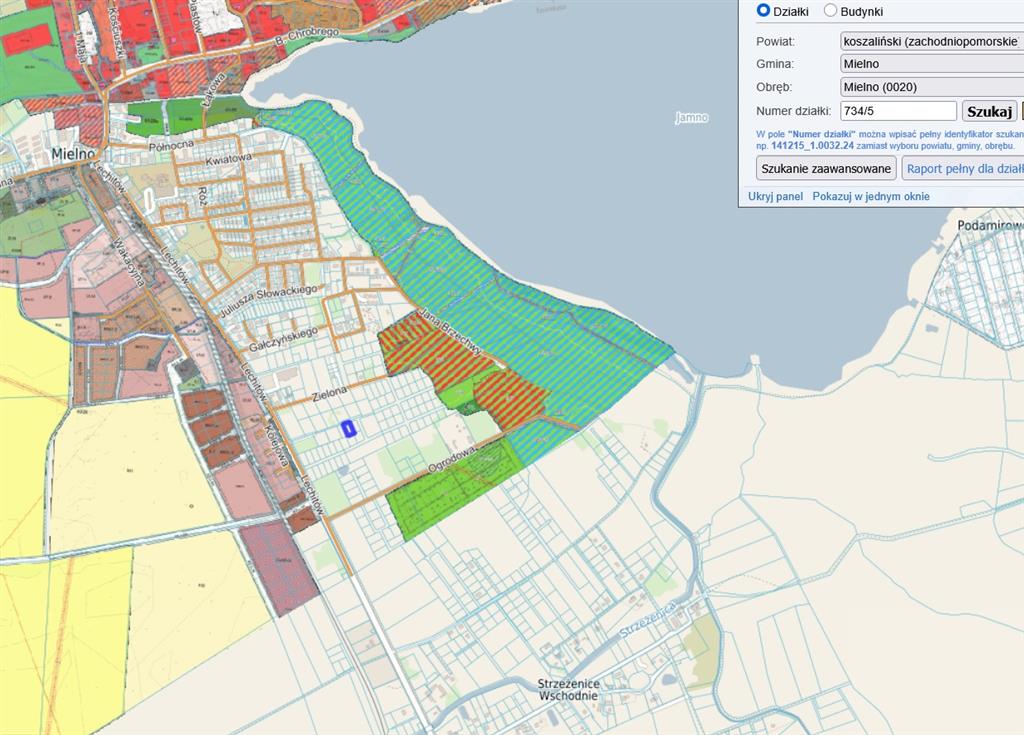
Task: Open the Obręb dropdown showing Mielno (0020)
Action: pos(932,87)
